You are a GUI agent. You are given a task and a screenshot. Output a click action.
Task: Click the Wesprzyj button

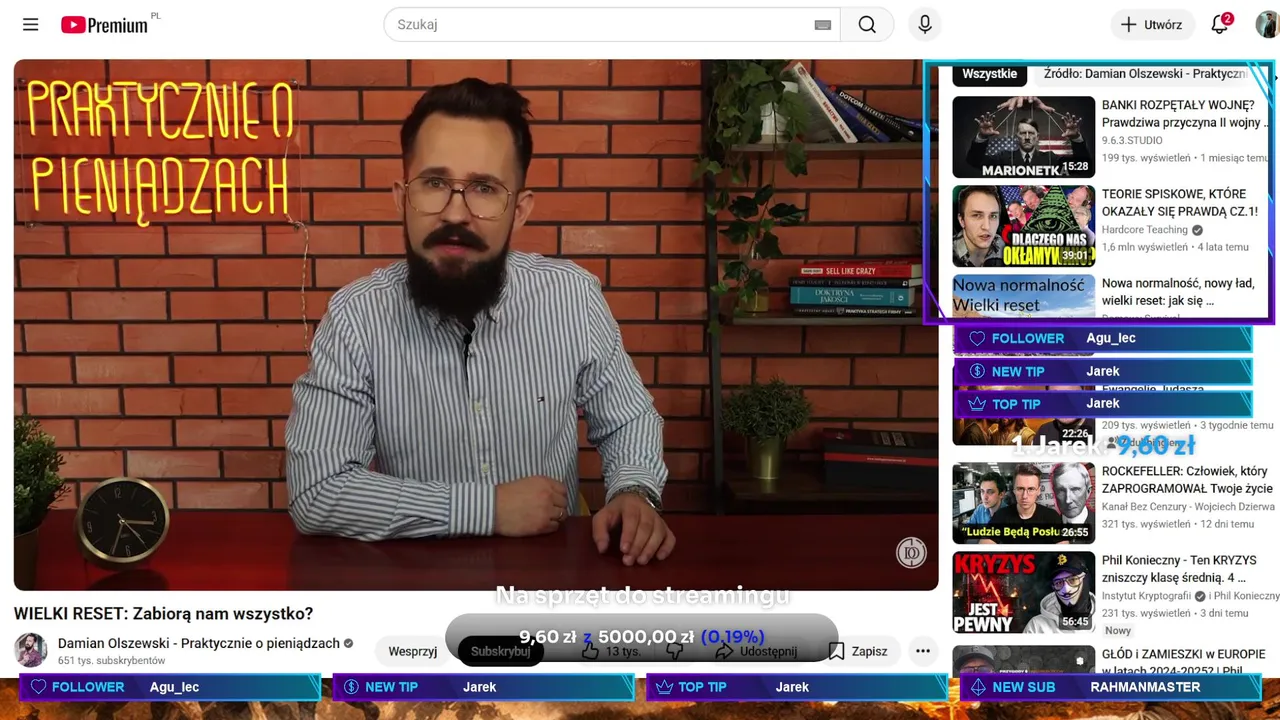click(x=413, y=651)
